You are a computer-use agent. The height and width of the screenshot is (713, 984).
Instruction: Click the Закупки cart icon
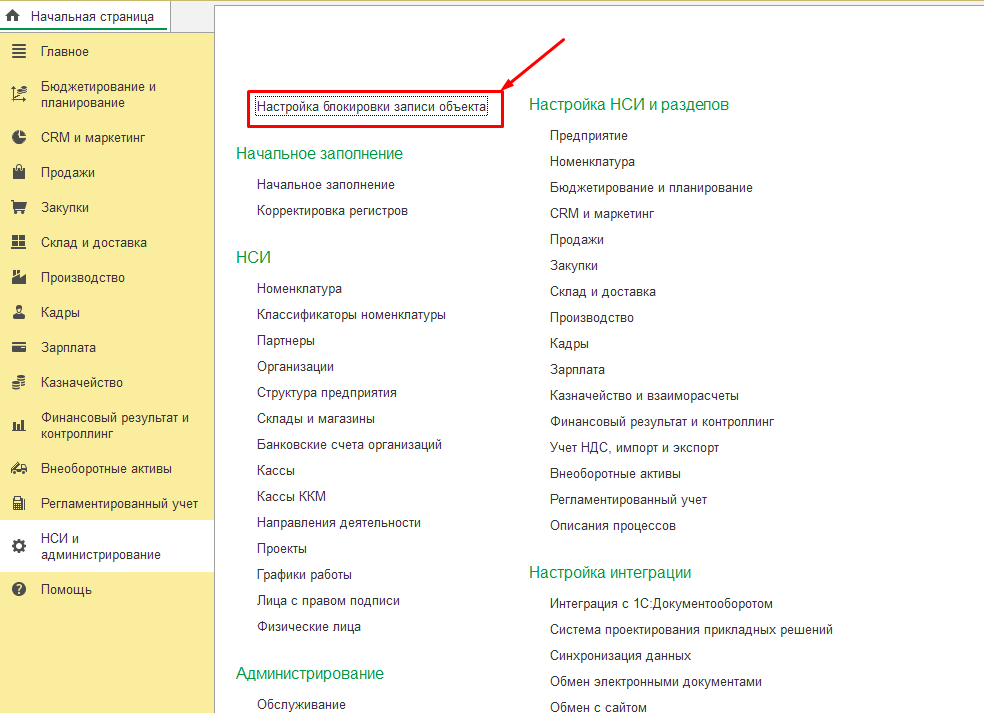click(19, 207)
